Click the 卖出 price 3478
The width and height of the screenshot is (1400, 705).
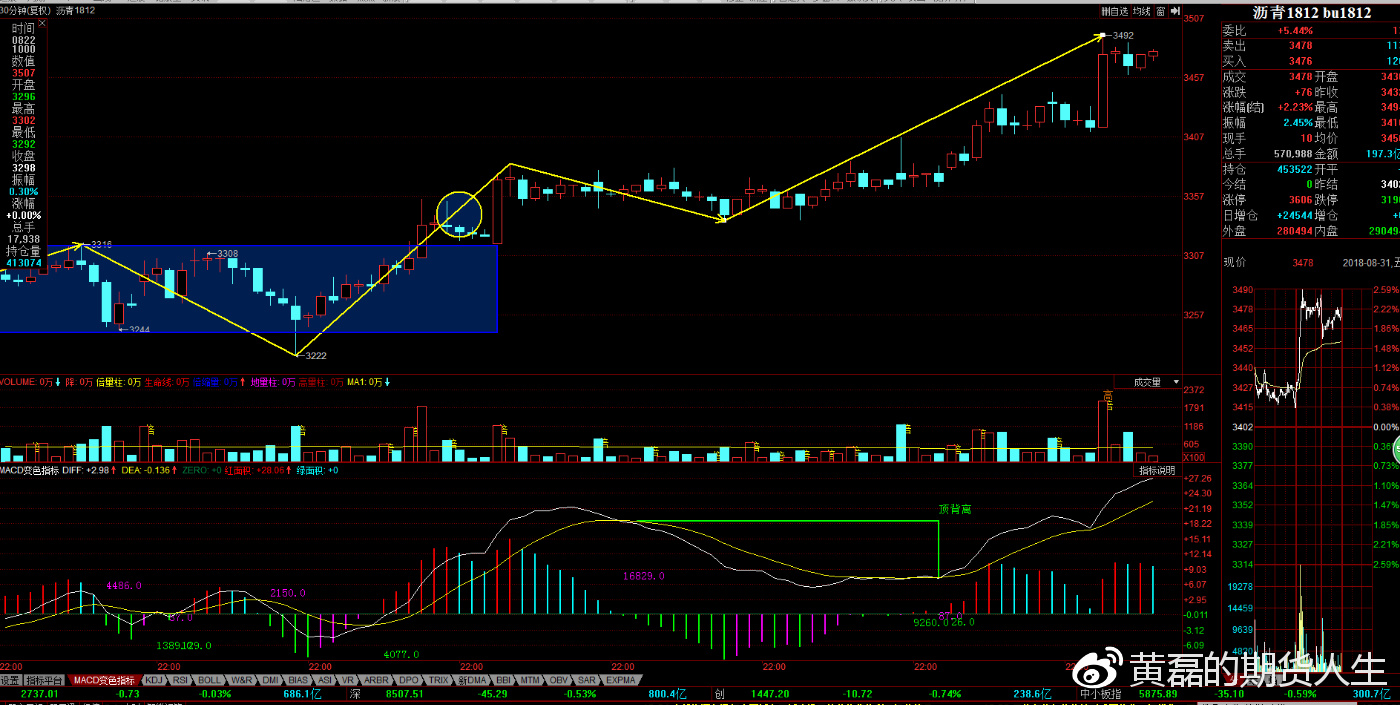point(1300,45)
